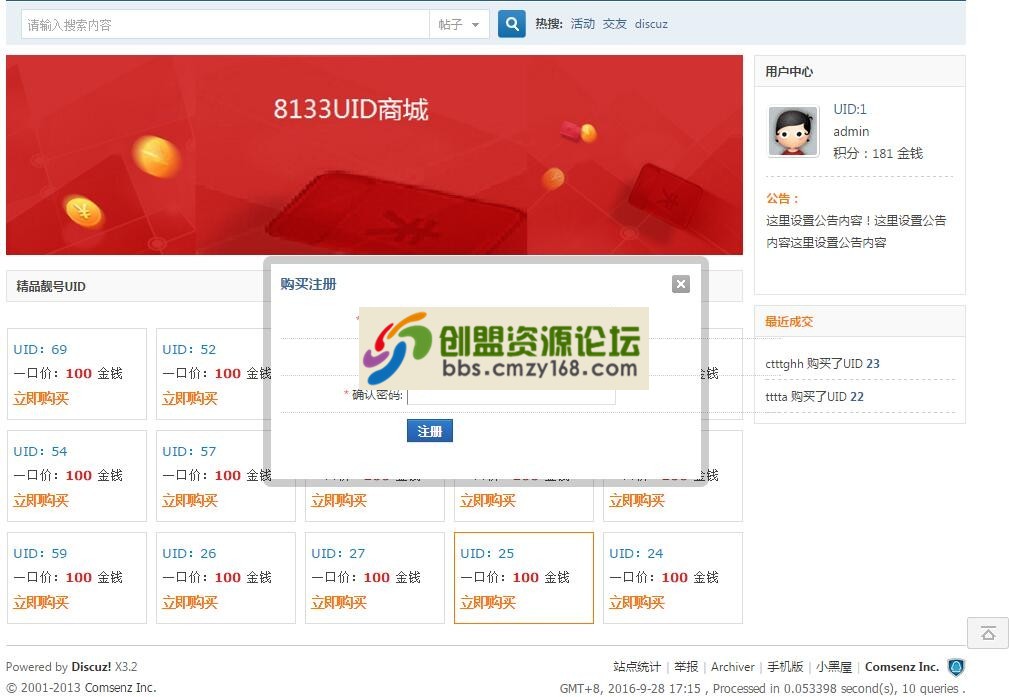Click the 最近成交 panel heading
This screenshot has width=1009, height=697.
coord(789,321)
